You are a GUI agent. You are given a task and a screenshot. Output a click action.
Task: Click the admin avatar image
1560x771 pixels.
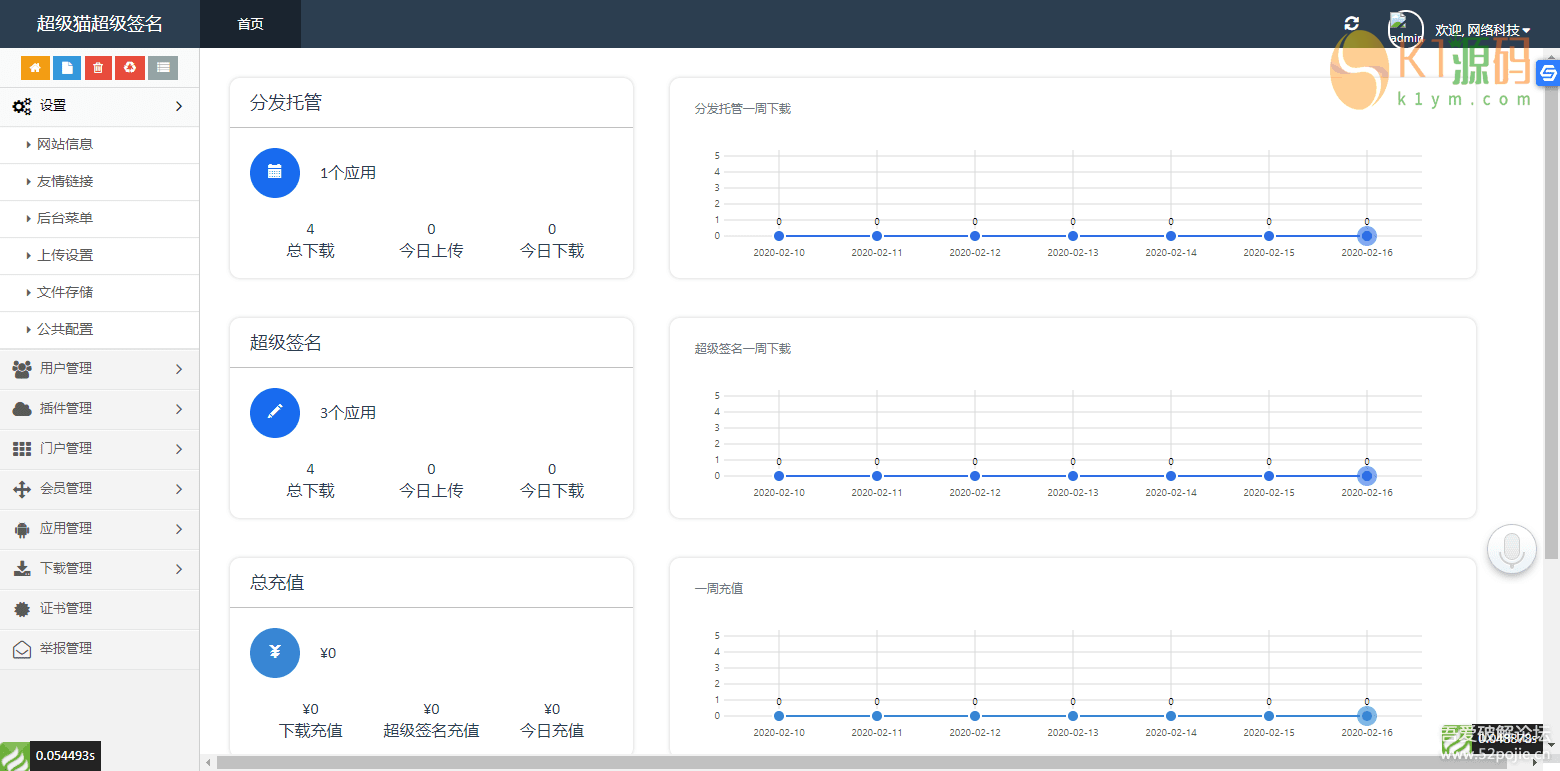tap(1405, 28)
